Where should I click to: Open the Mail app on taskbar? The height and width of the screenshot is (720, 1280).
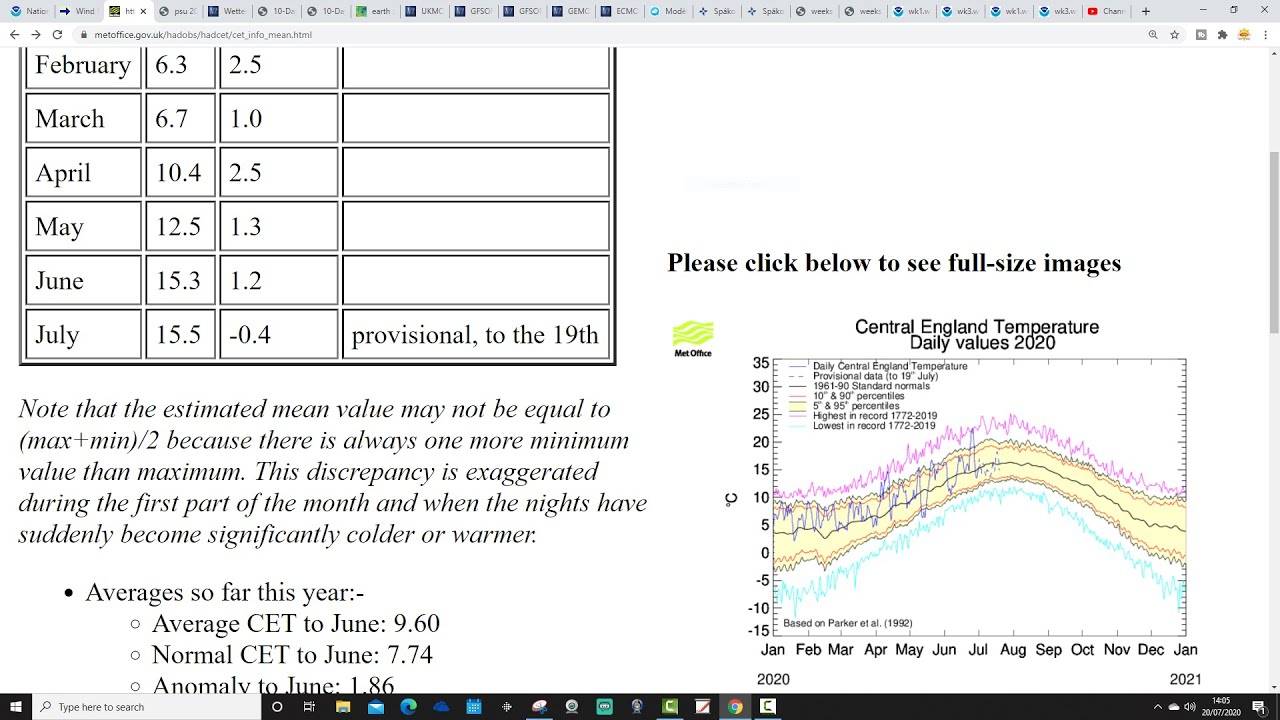click(x=376, y=707)
